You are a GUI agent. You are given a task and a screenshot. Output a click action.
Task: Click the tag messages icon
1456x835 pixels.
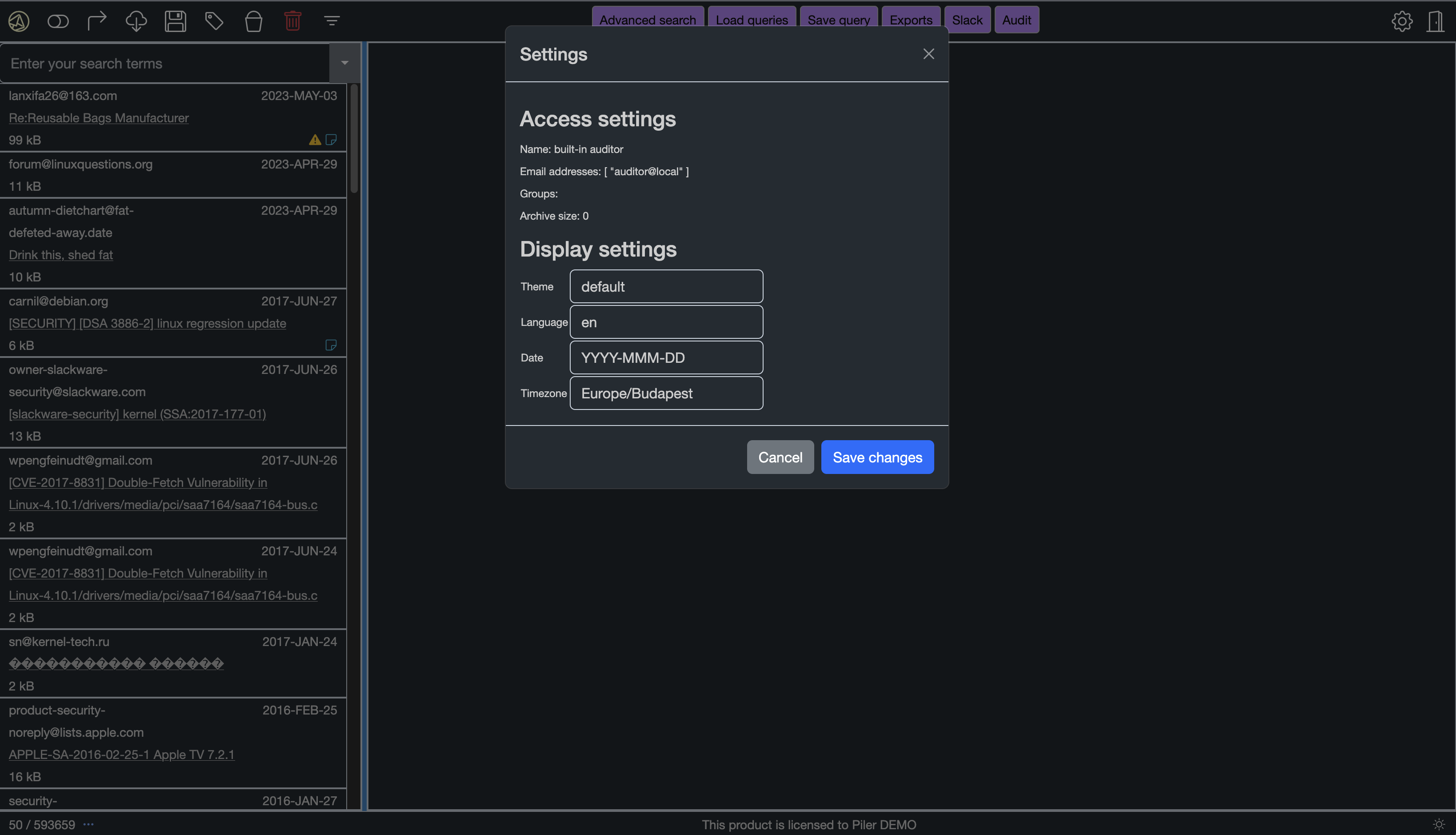click(214, 21)
